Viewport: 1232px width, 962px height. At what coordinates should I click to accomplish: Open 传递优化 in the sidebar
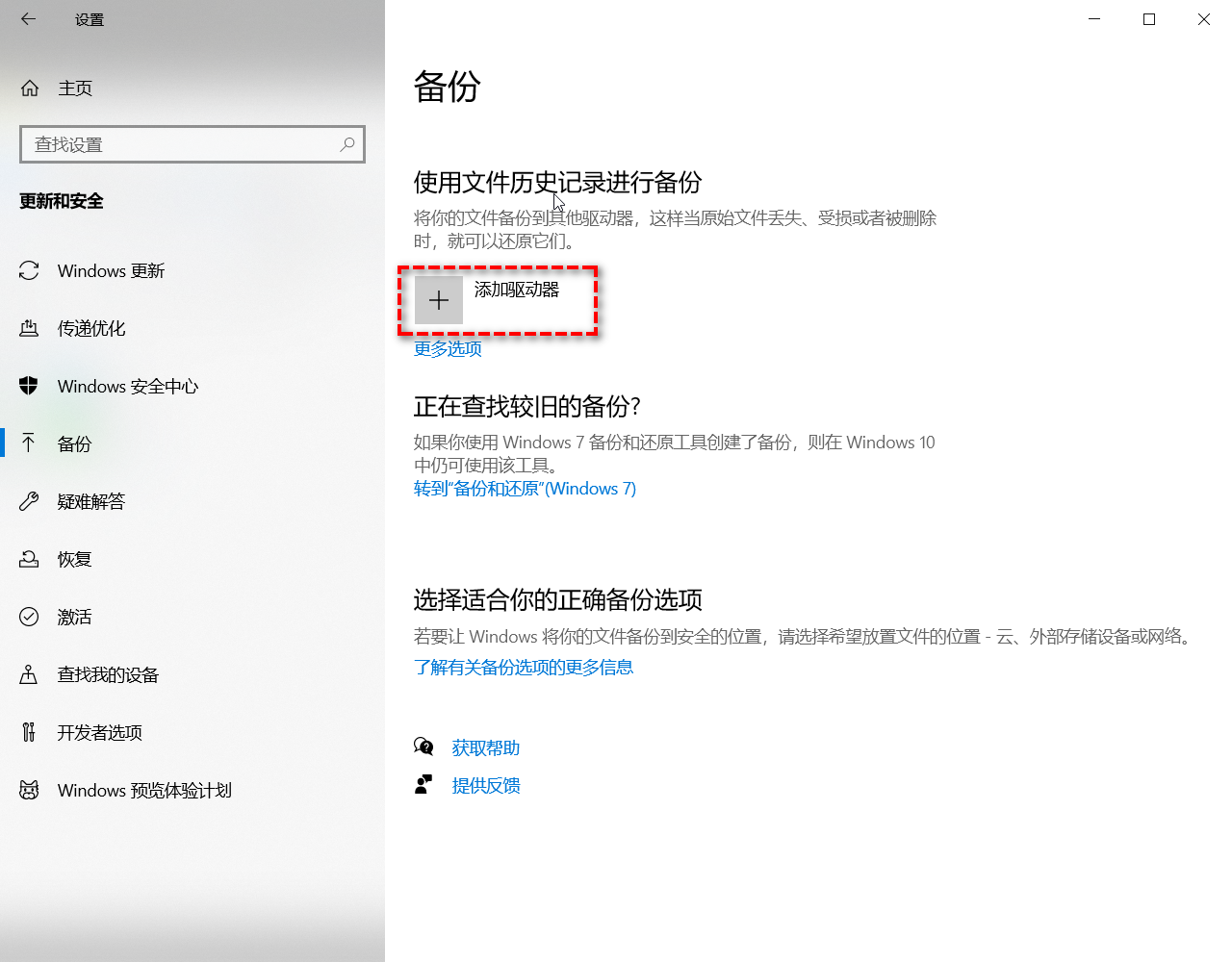91,329
